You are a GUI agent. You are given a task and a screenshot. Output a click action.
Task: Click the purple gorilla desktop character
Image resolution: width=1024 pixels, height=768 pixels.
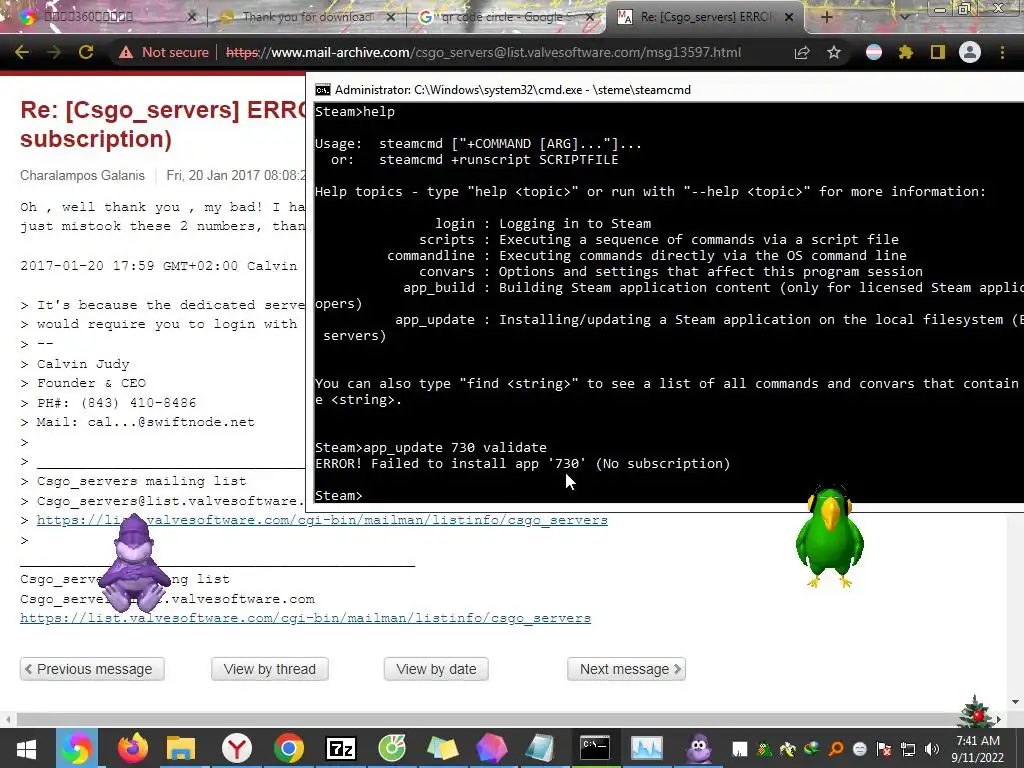coord(134,563)
